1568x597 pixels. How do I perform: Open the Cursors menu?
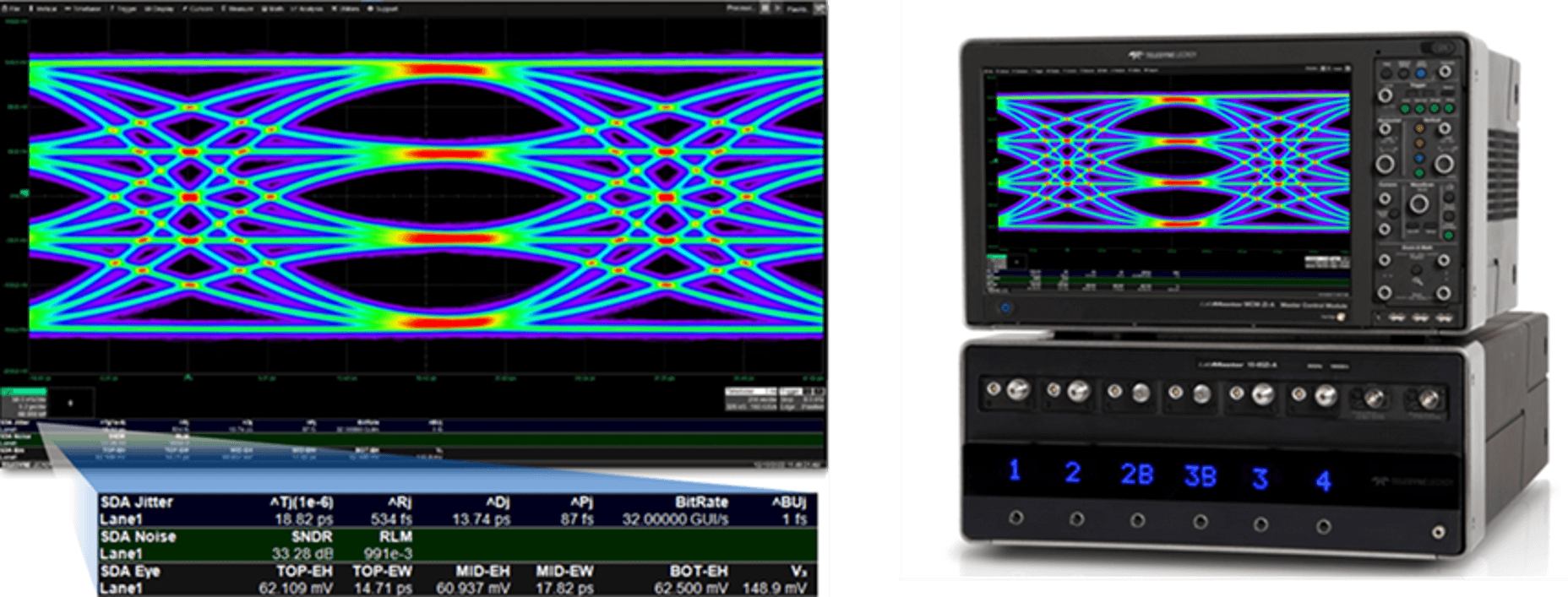click(199, 8)
